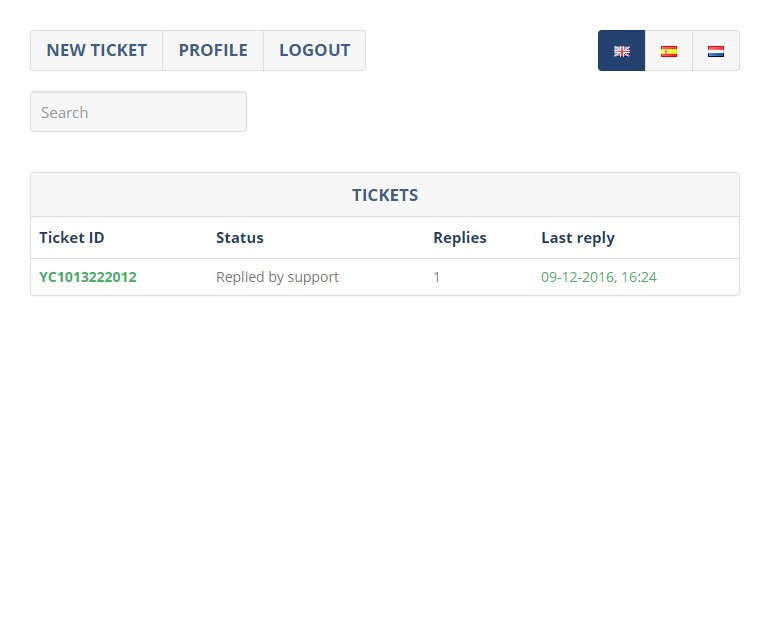Open the NEW TICKET page
Image resolution: width=760 pixels, height=640 pixels.
(96, 50)
